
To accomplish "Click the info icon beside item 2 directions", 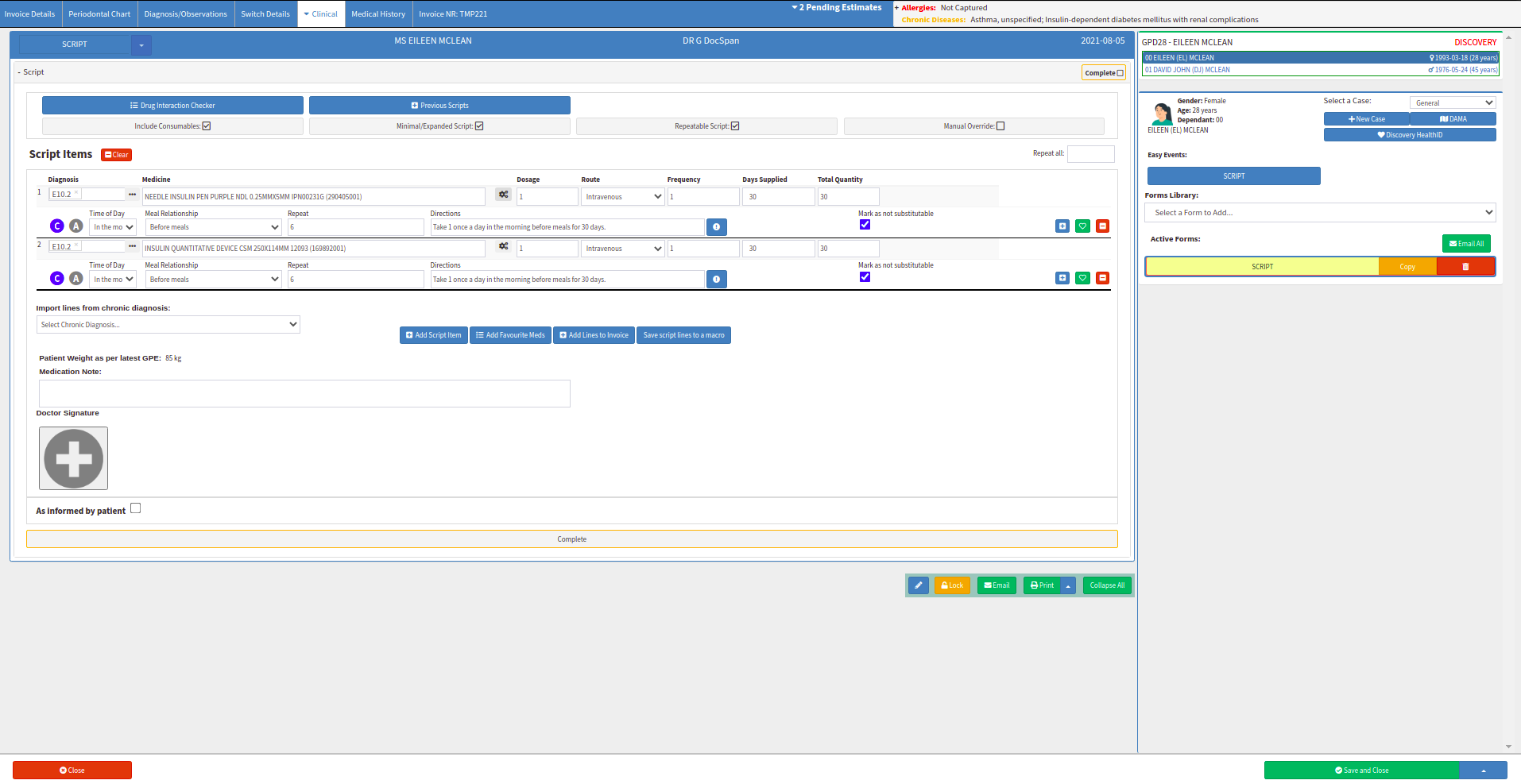I will 716,280.
